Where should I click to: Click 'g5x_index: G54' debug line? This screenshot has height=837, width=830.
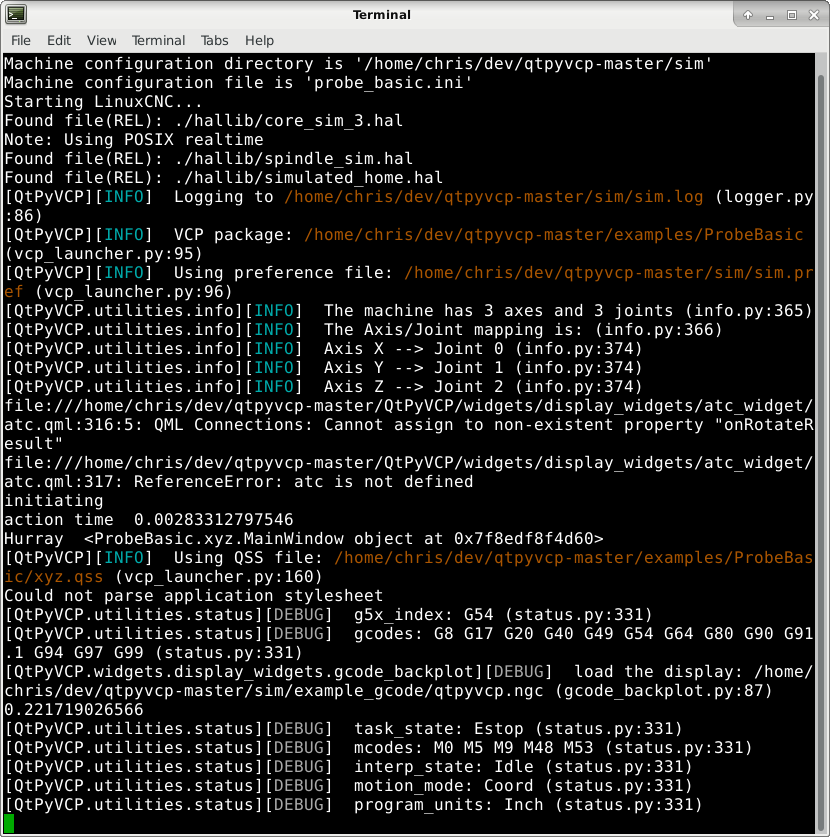pos(328,614)
